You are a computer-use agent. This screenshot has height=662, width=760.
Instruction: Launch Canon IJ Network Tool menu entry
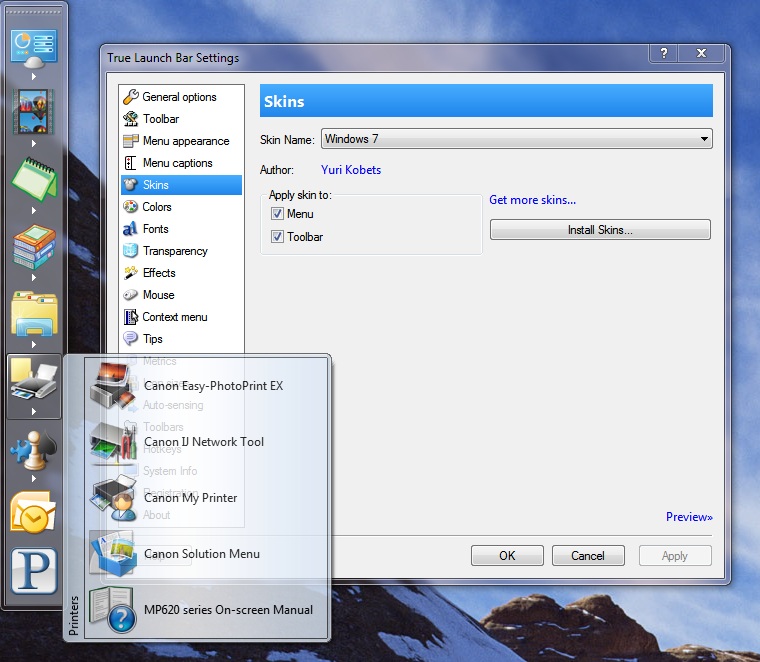click(206, 441)
